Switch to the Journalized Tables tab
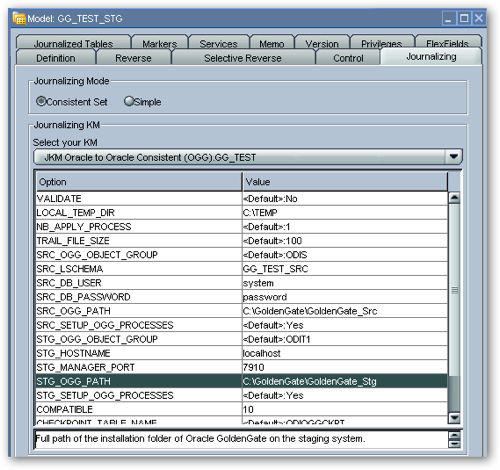The image size is (500, 470). point(73,42)
